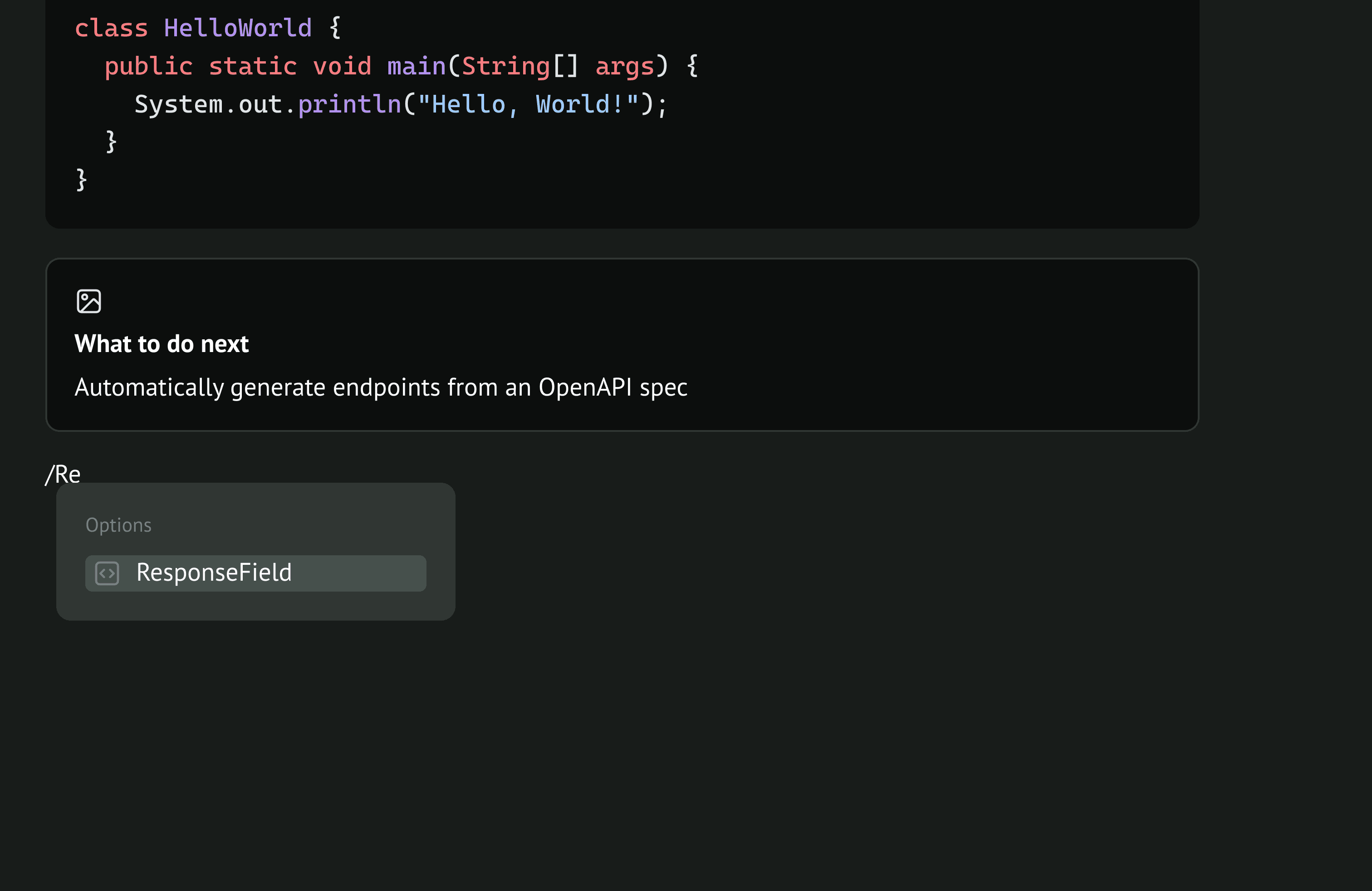The image size is (1372, 891).
Task: Click the args parameter in the code
Action: [x=624, y=66]
